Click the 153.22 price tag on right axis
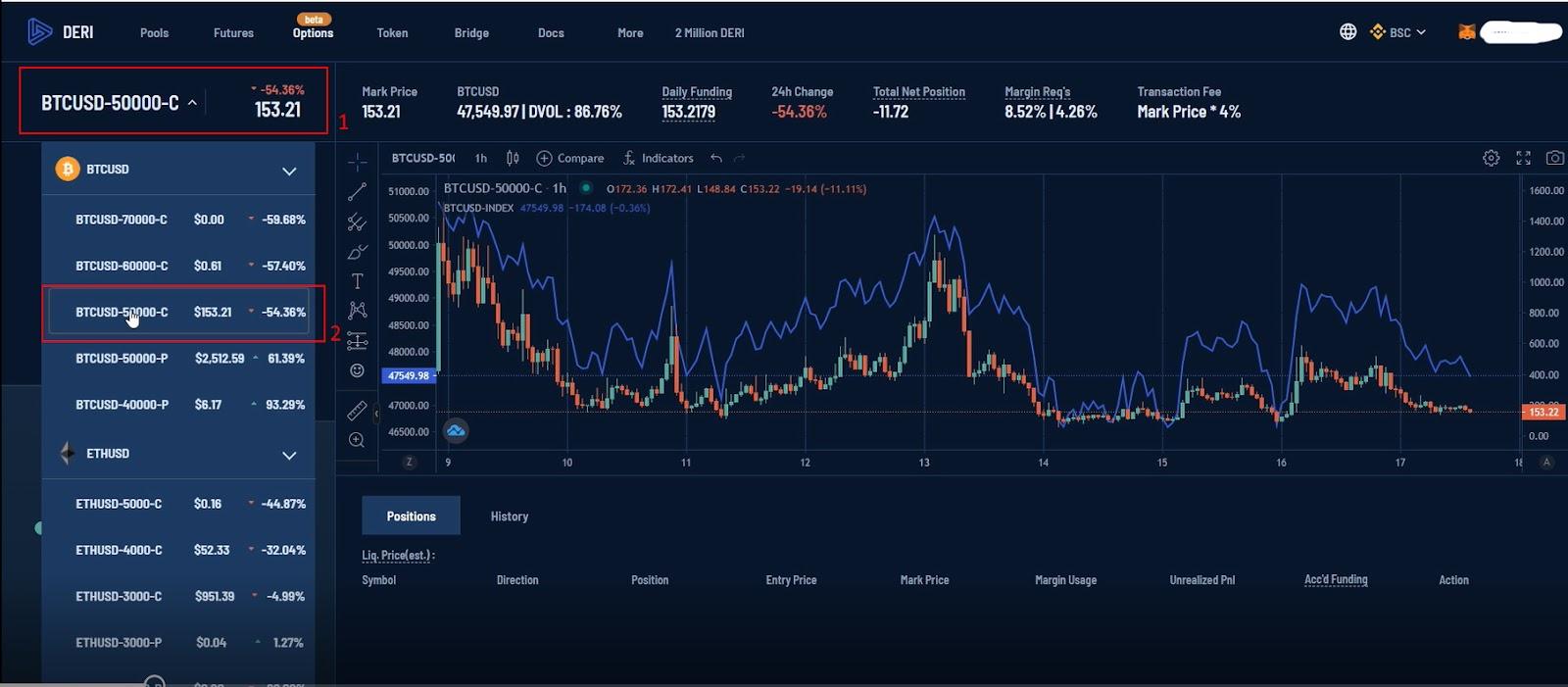 pyautogui.click(x=1543, y=412)
